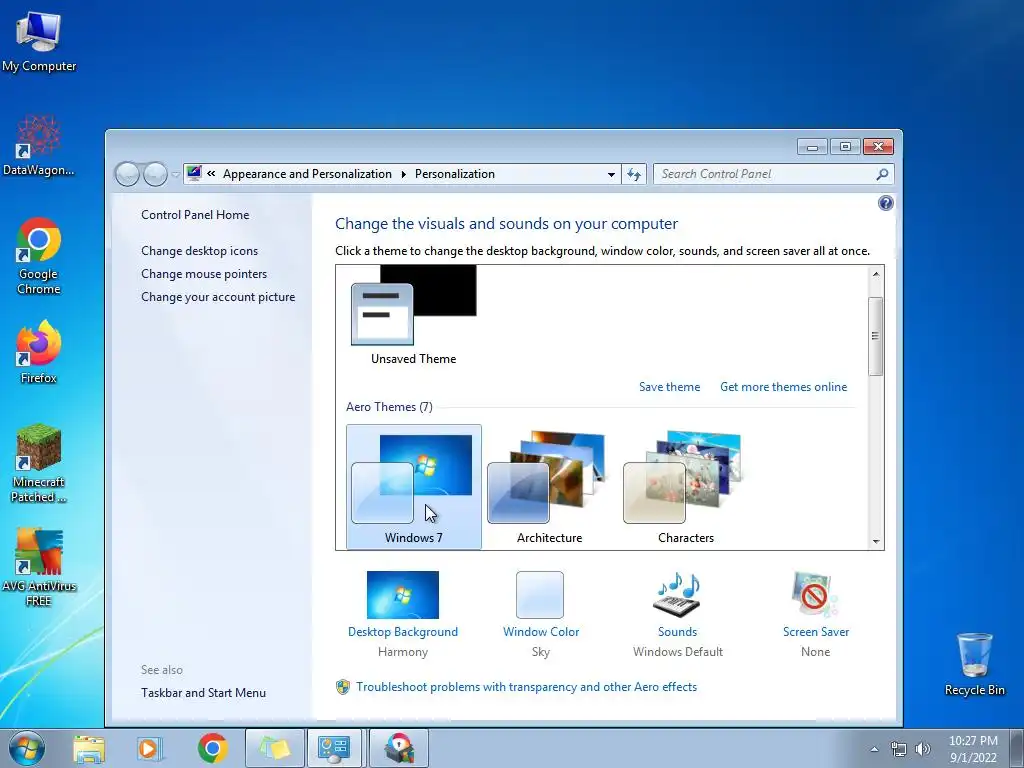Open recent pages dropdown arrow
Image resolution: width=1024 pixels, height=768 pixels.
[175, 174]
